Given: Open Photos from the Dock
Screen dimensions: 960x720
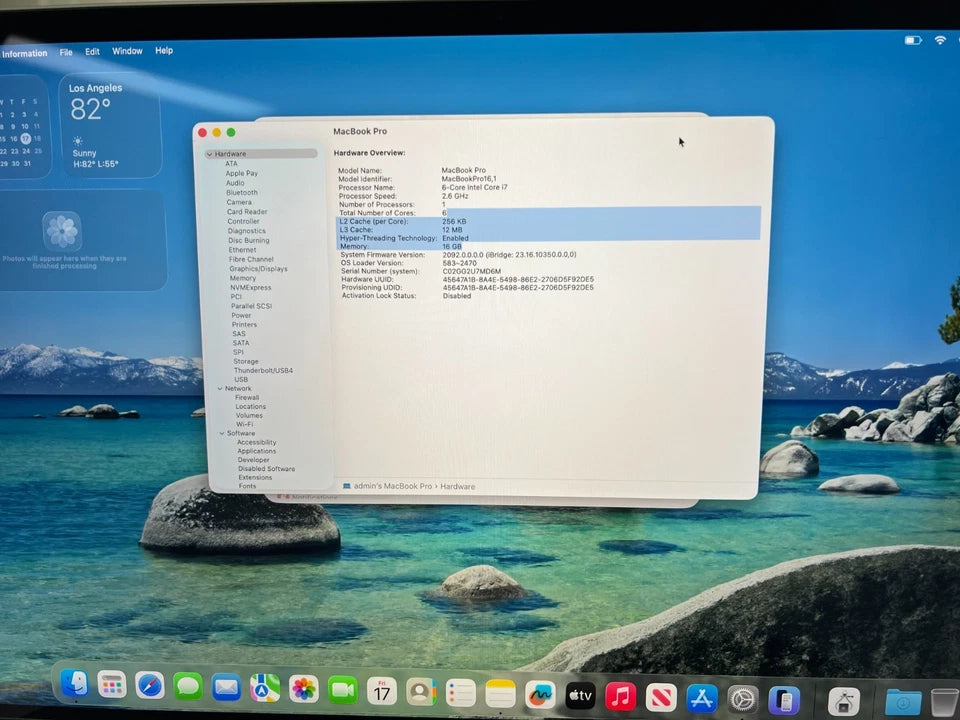Looking at the screenshot, I should coord(304,690).
